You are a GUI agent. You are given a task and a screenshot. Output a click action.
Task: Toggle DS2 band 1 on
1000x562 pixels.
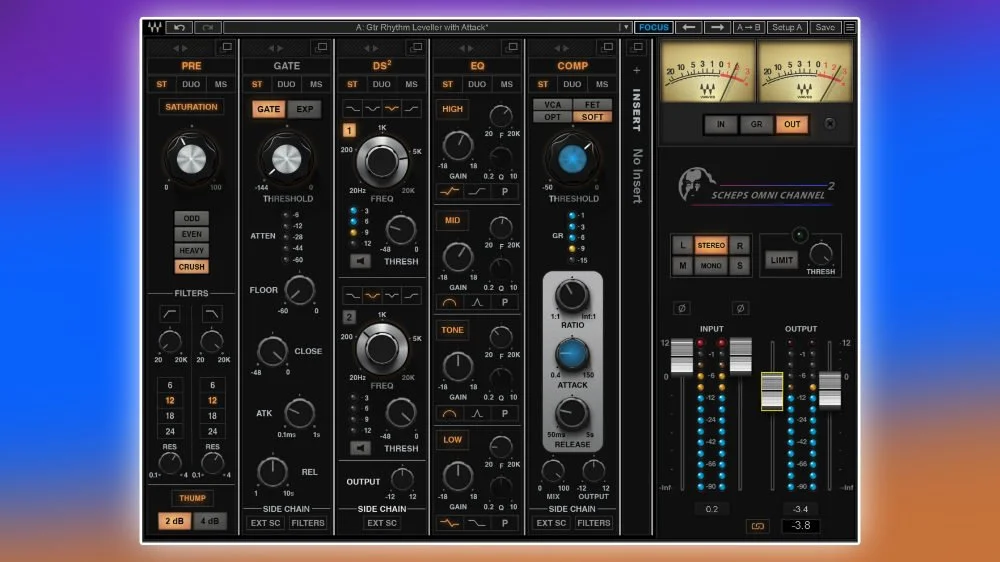click(349, 131)
